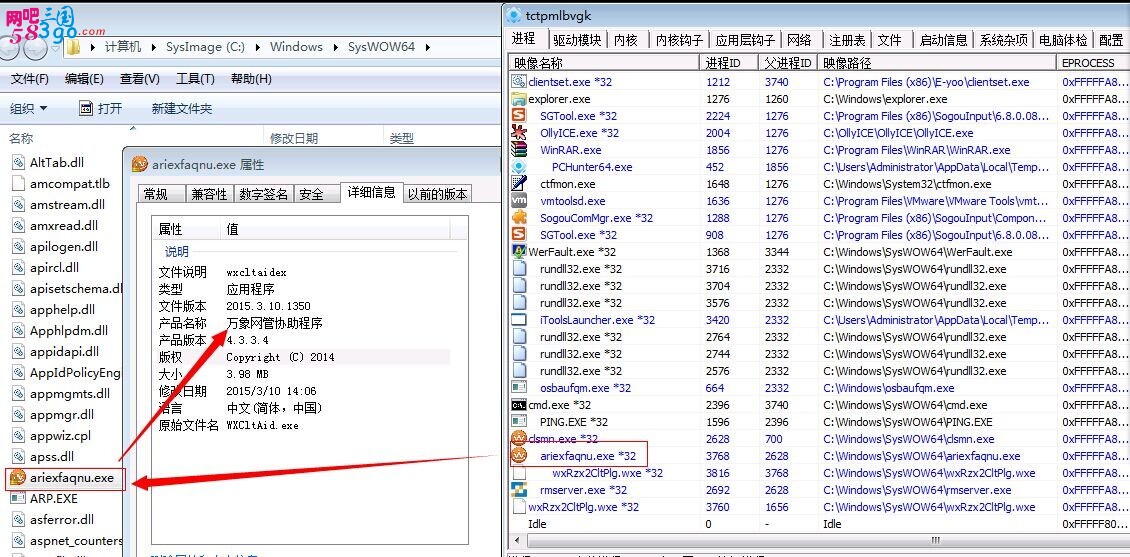
Task: Switch to 启动信息 tab
Action: [x=943, y=40]
